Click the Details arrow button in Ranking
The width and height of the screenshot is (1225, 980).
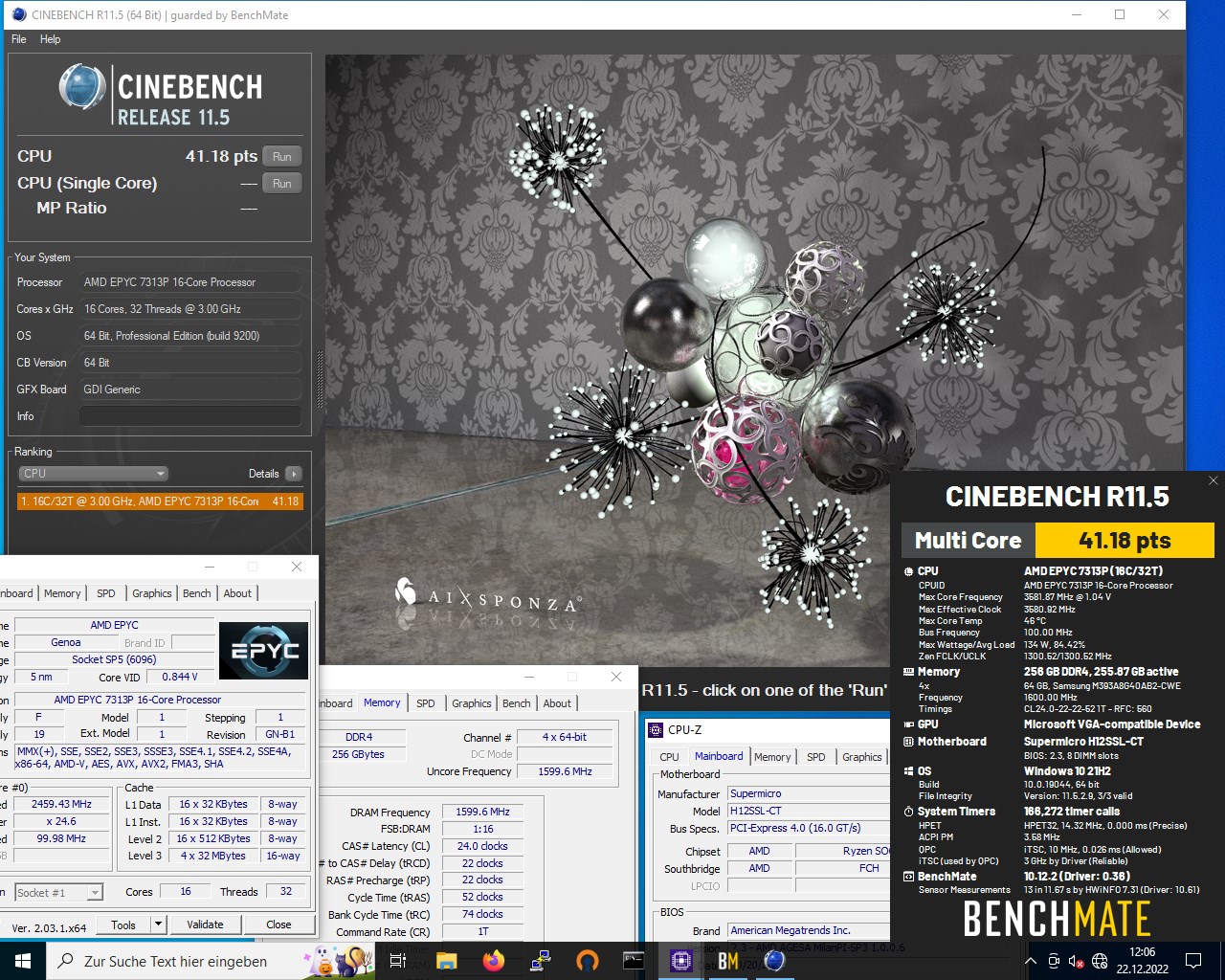[x=294, y=474]
